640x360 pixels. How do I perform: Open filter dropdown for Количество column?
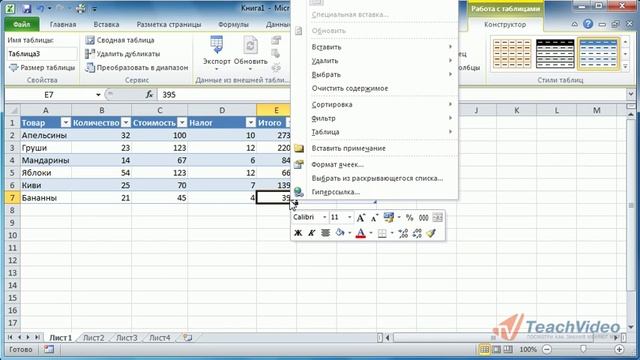[x=126, y=123]
